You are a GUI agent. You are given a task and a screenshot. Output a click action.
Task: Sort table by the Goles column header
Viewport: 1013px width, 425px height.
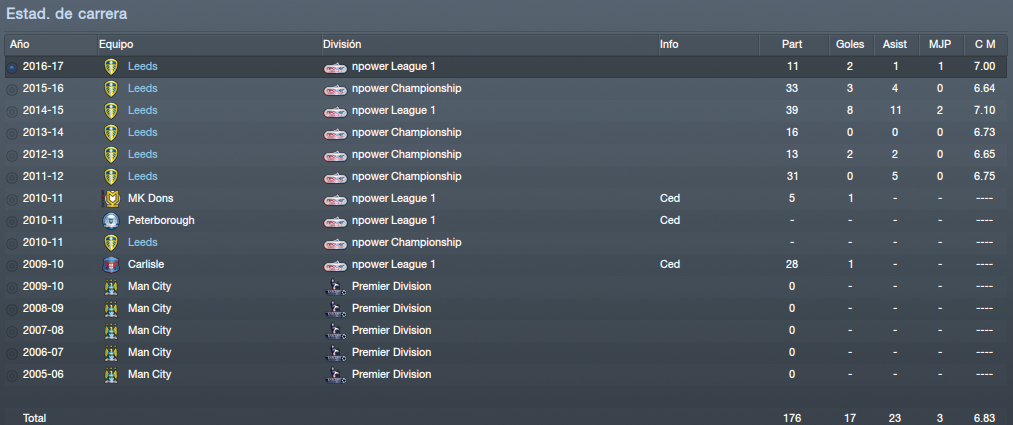[x=850, y=45]
